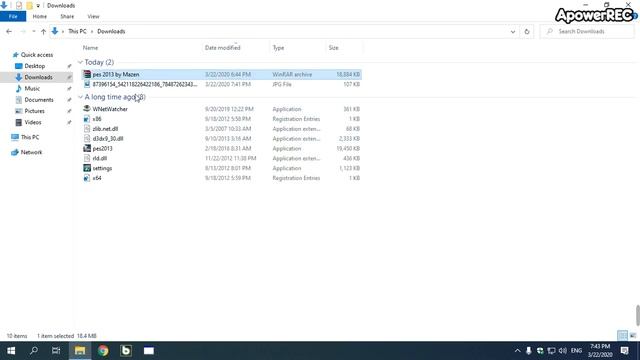Select the x86 registry file icon
Image resolution: width=640 pixels, height=360 pixels.
click(x=87, y=119)
